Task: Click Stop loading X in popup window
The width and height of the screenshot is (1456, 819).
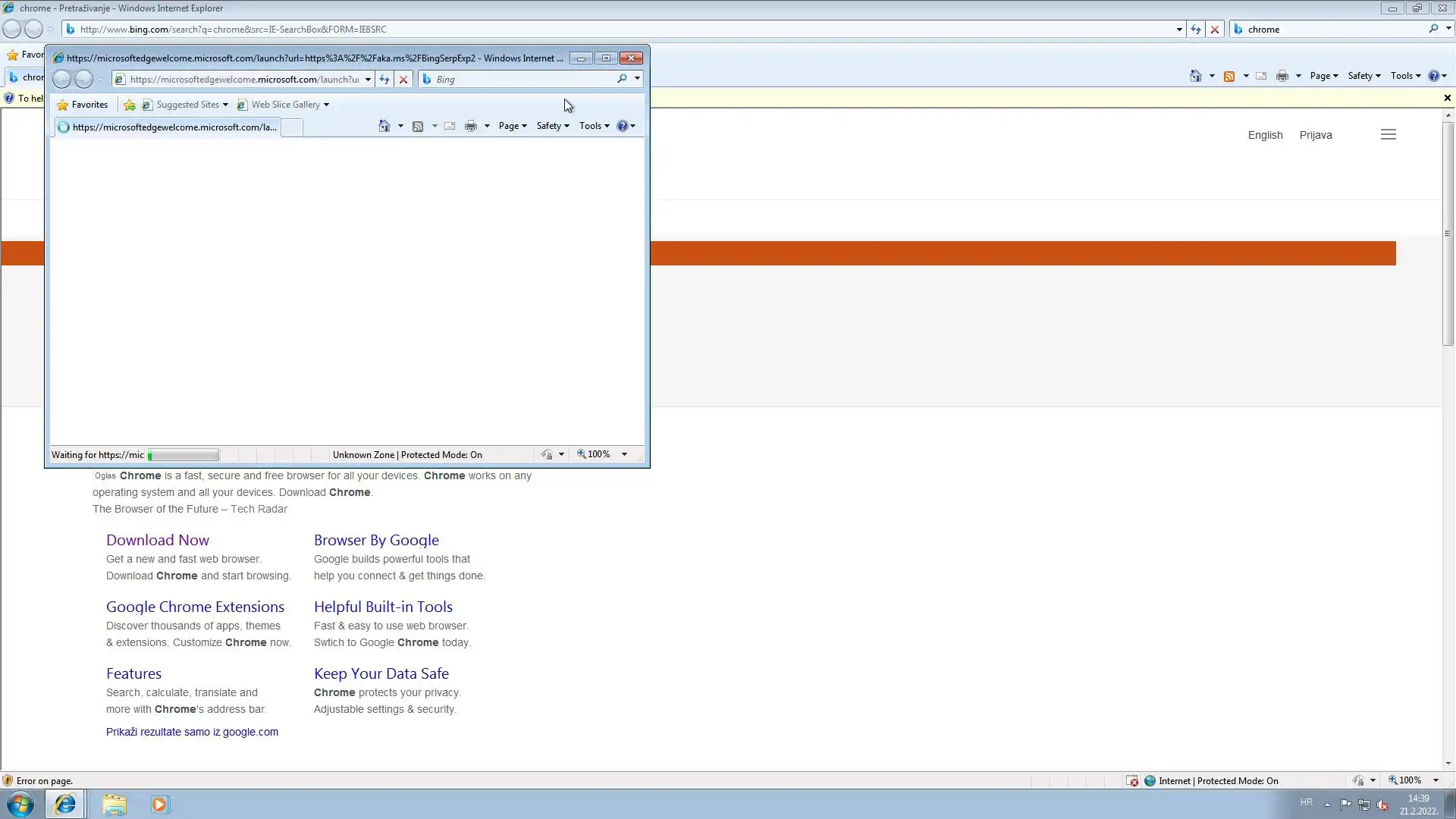Action: (403, 80)
